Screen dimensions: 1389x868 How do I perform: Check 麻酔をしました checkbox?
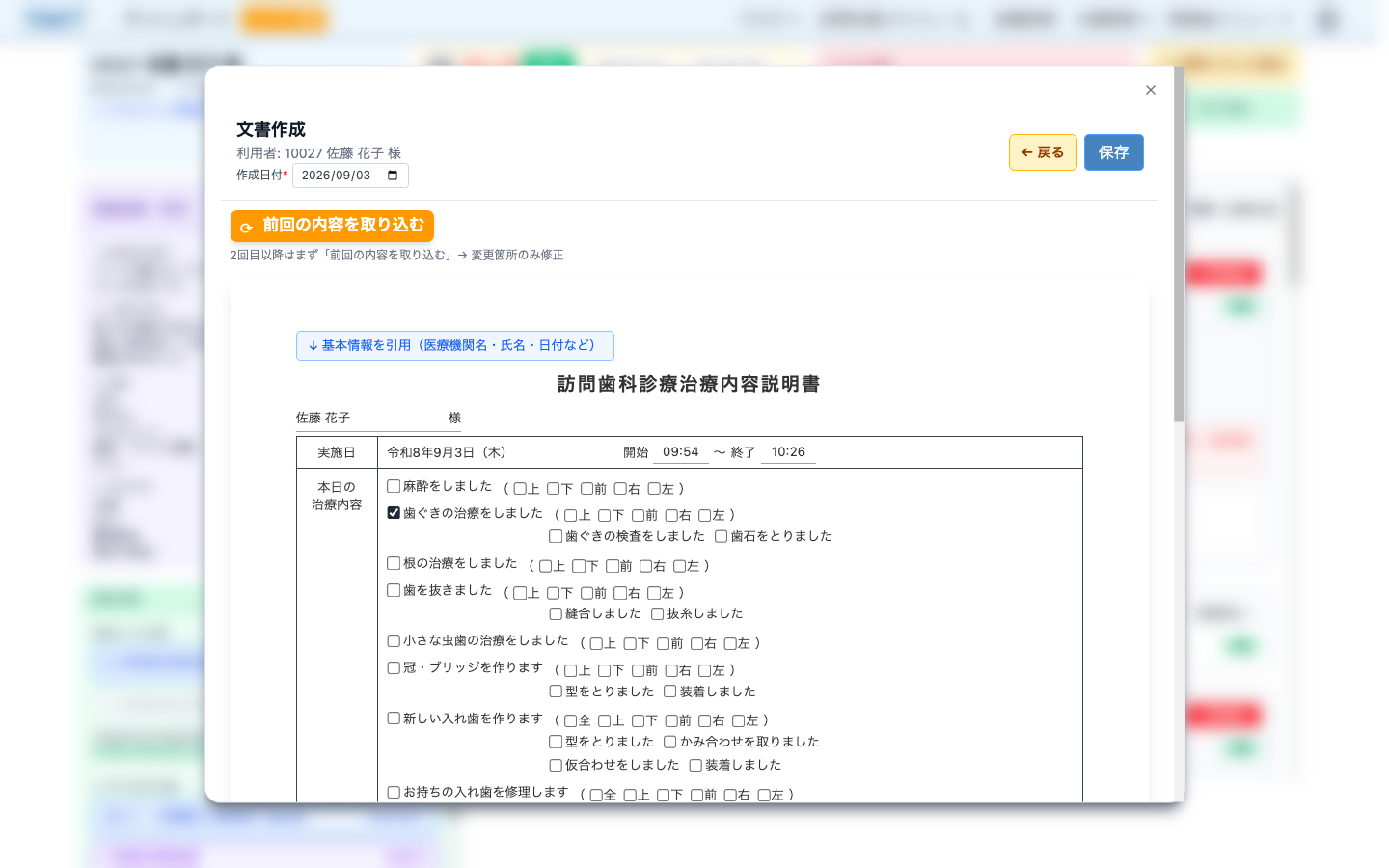pyautogui.click(x=394, y=486)
